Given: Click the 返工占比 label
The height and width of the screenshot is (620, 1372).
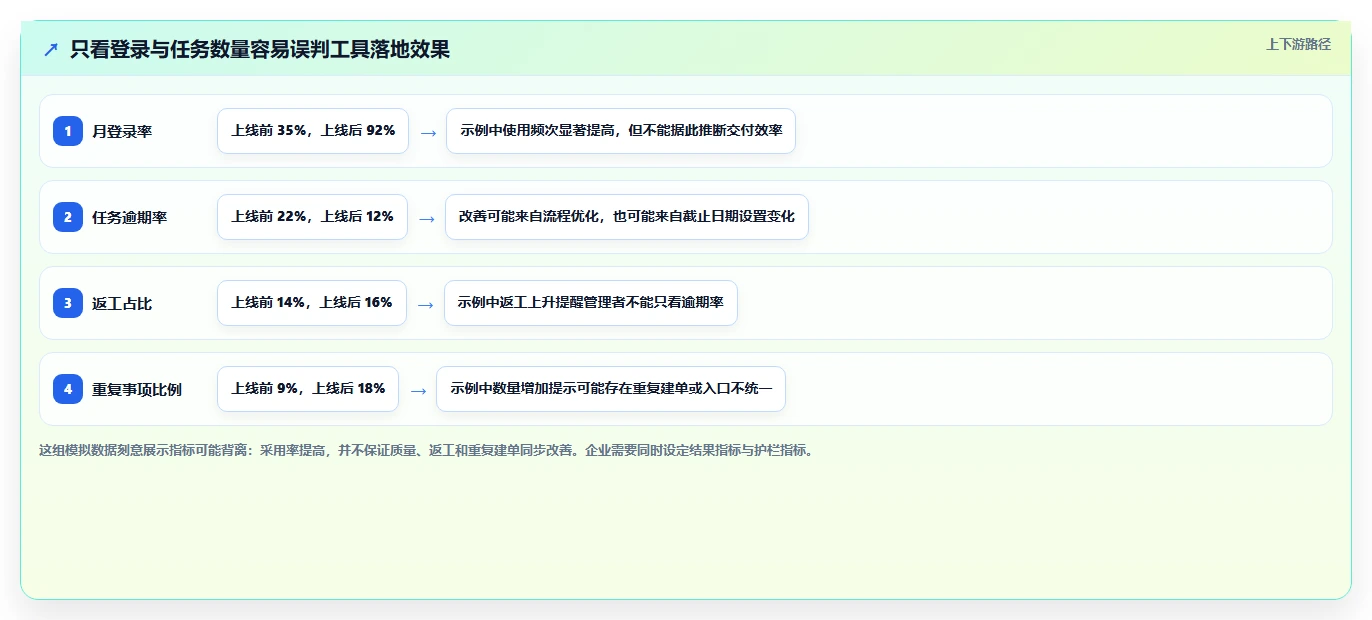Looking at the screenshot, I should pos(122,303).
